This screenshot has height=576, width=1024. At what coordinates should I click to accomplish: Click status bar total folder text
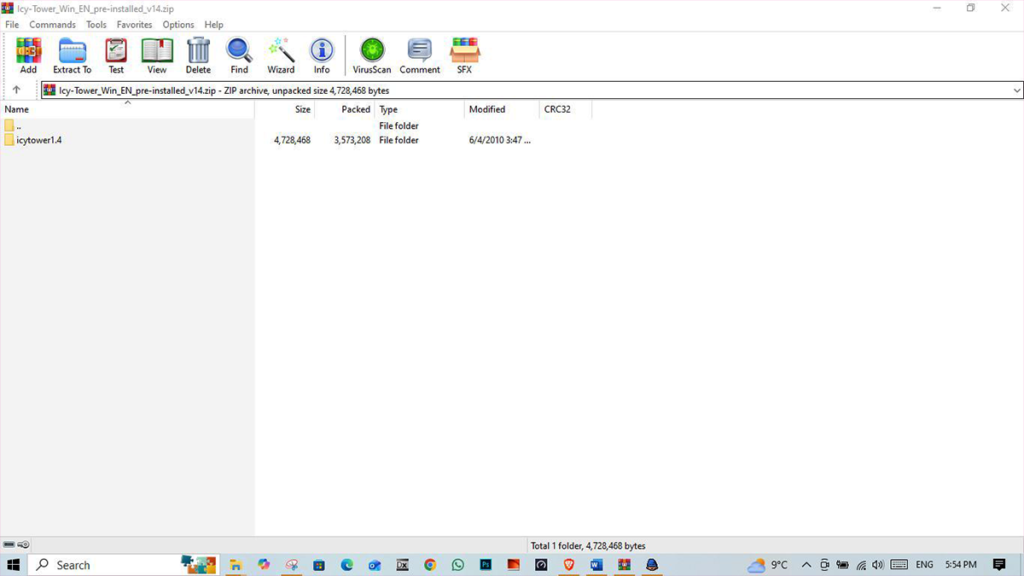pos(588,546)
